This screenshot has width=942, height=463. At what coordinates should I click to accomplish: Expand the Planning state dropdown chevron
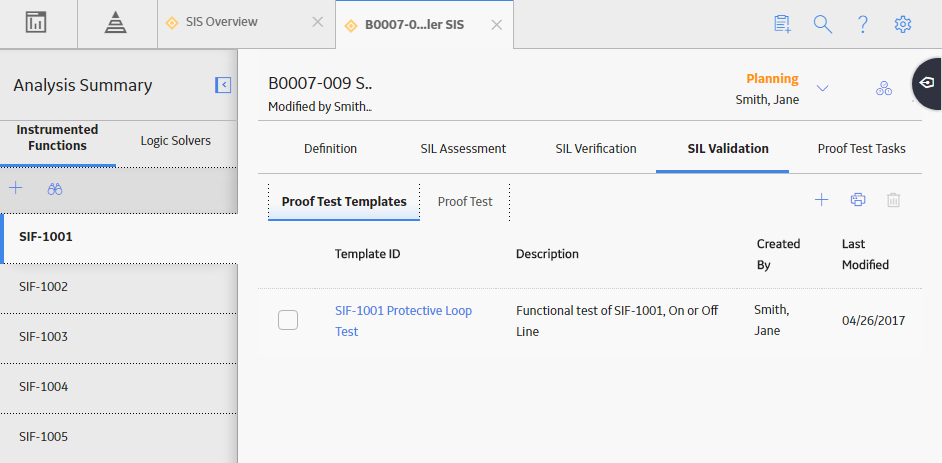822,88
